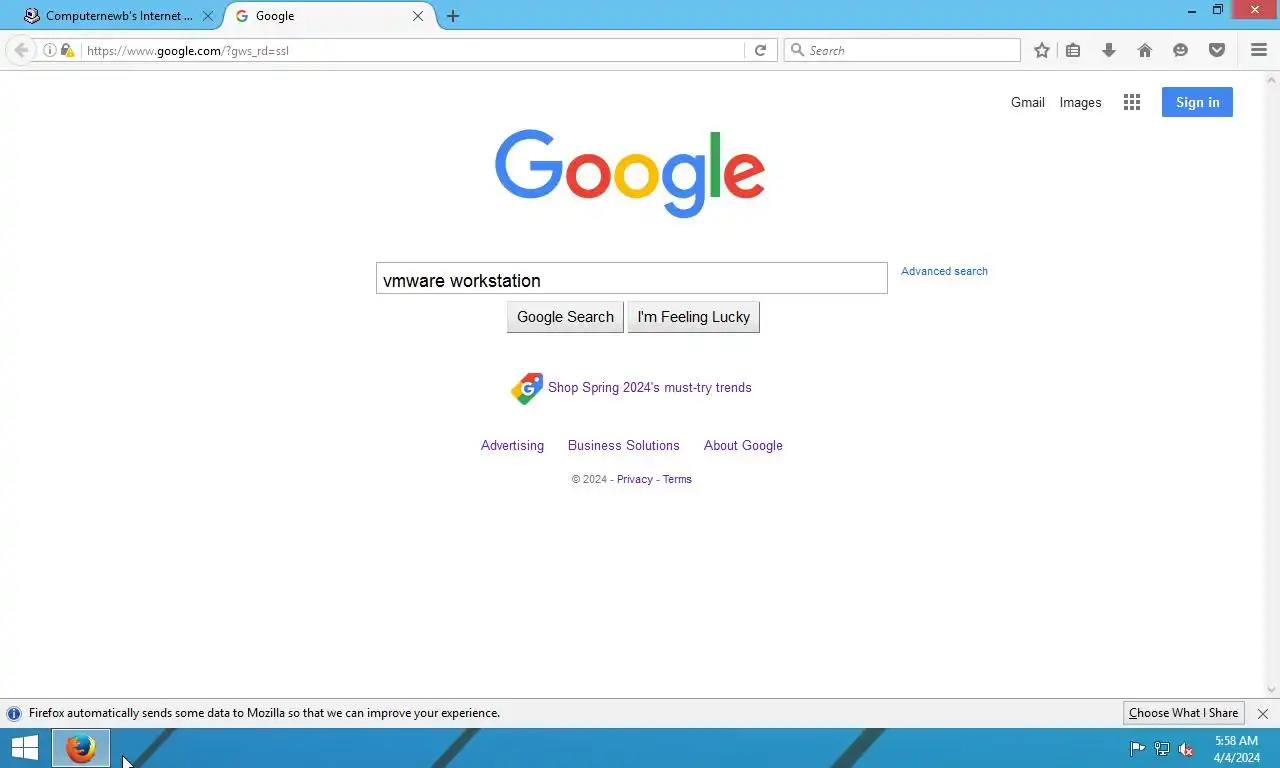Click the Firefox icon in taskbar
This screenshot has height=768, width=1280.
click(x=81, y=748)
